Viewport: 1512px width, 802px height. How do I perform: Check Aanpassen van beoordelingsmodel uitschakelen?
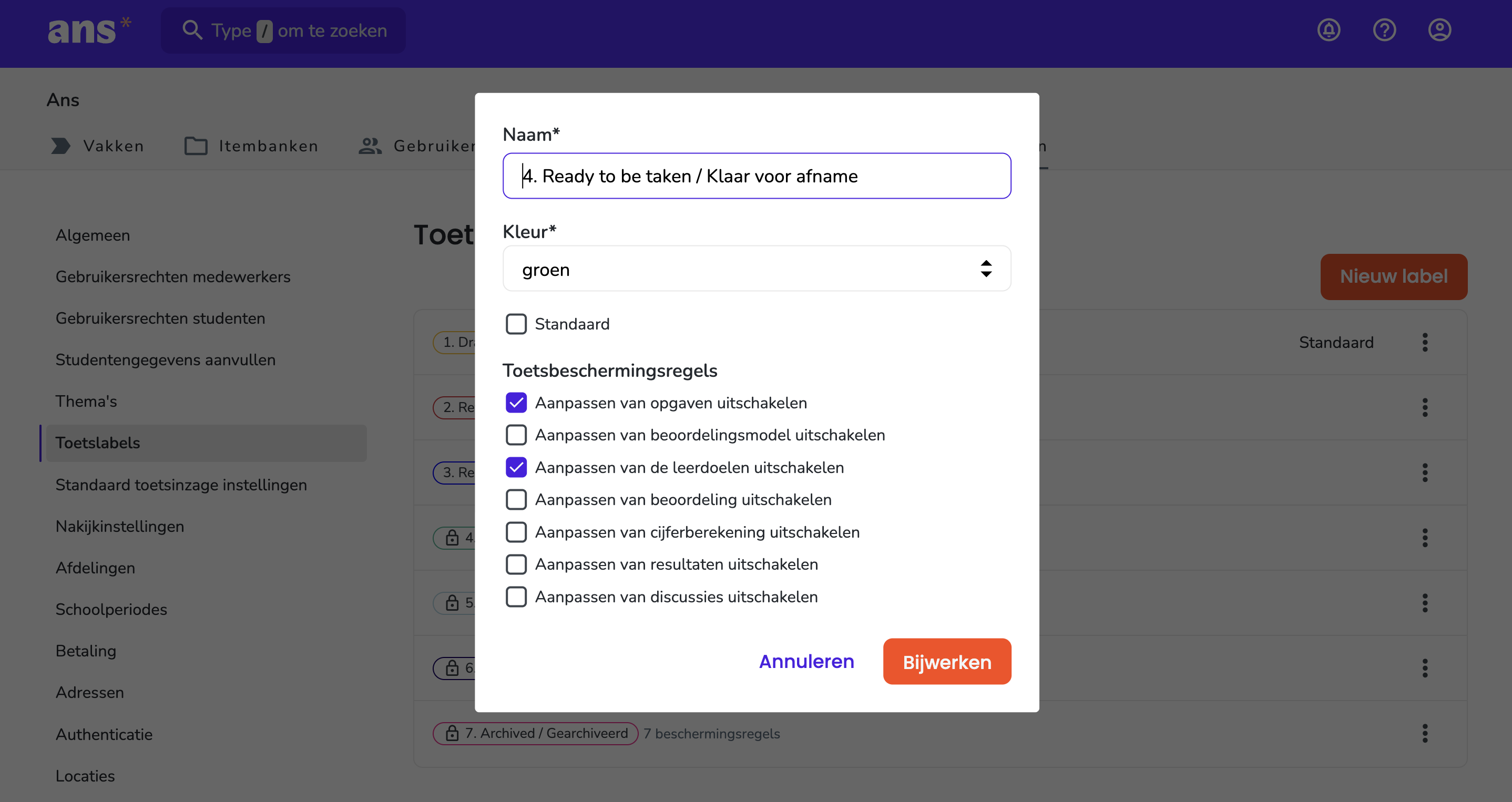[516, 435]
